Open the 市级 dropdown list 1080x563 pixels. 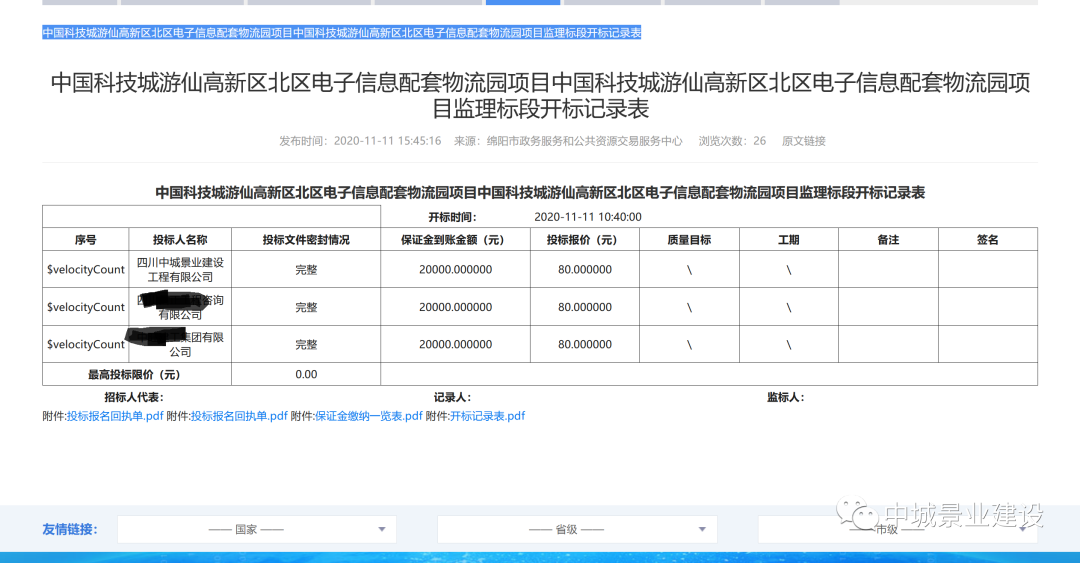coord(896,529)
